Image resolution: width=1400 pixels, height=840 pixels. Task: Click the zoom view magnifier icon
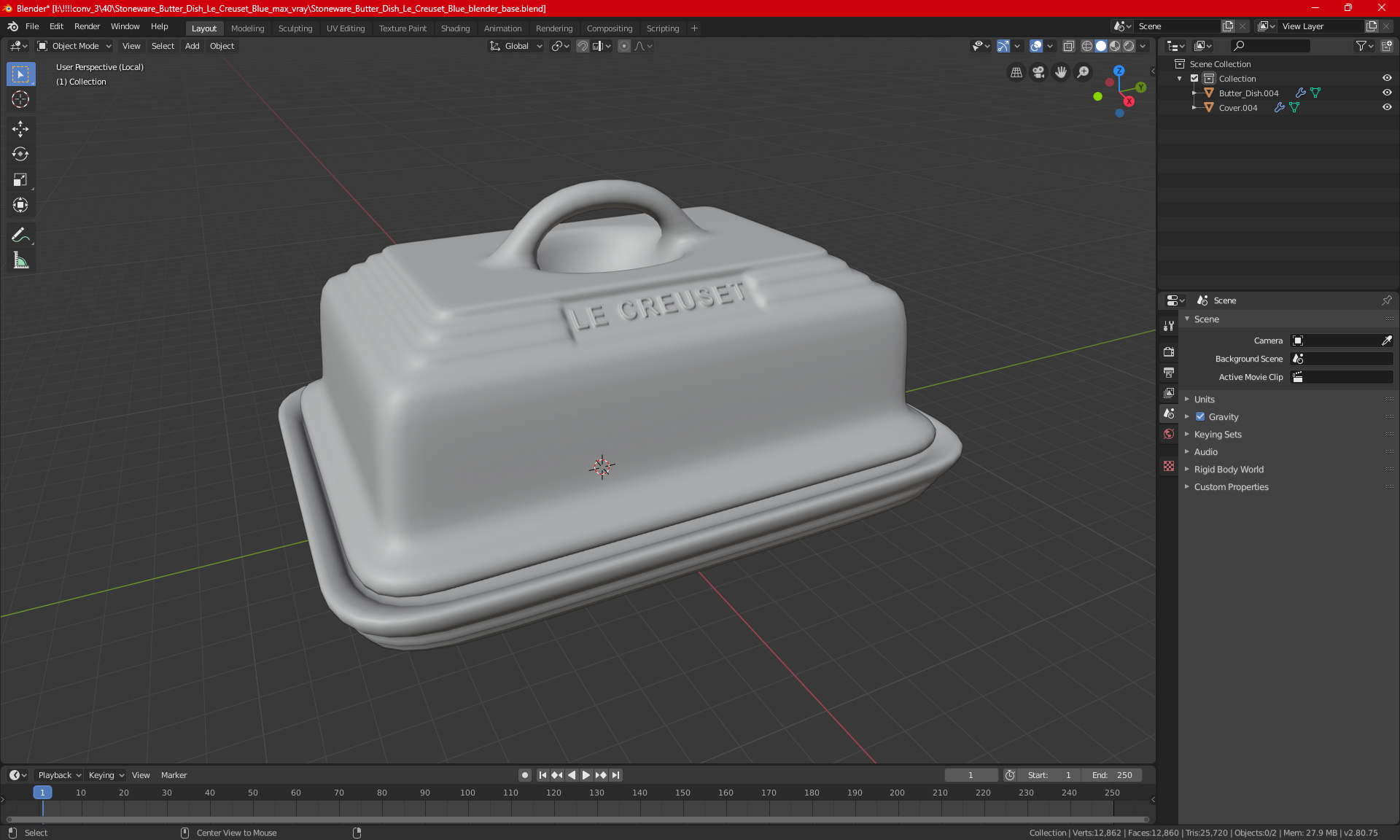tap(1084, 72)
